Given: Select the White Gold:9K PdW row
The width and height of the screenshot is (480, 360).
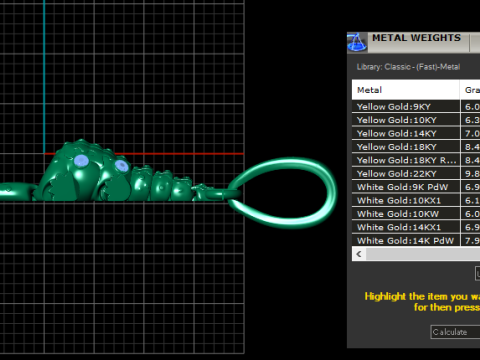Looking at the screenshot, I should point(416,187).
